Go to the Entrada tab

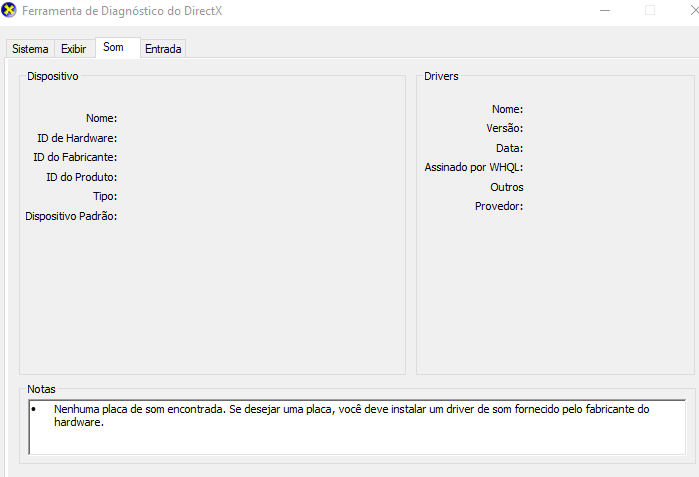[x=163, y=49]
